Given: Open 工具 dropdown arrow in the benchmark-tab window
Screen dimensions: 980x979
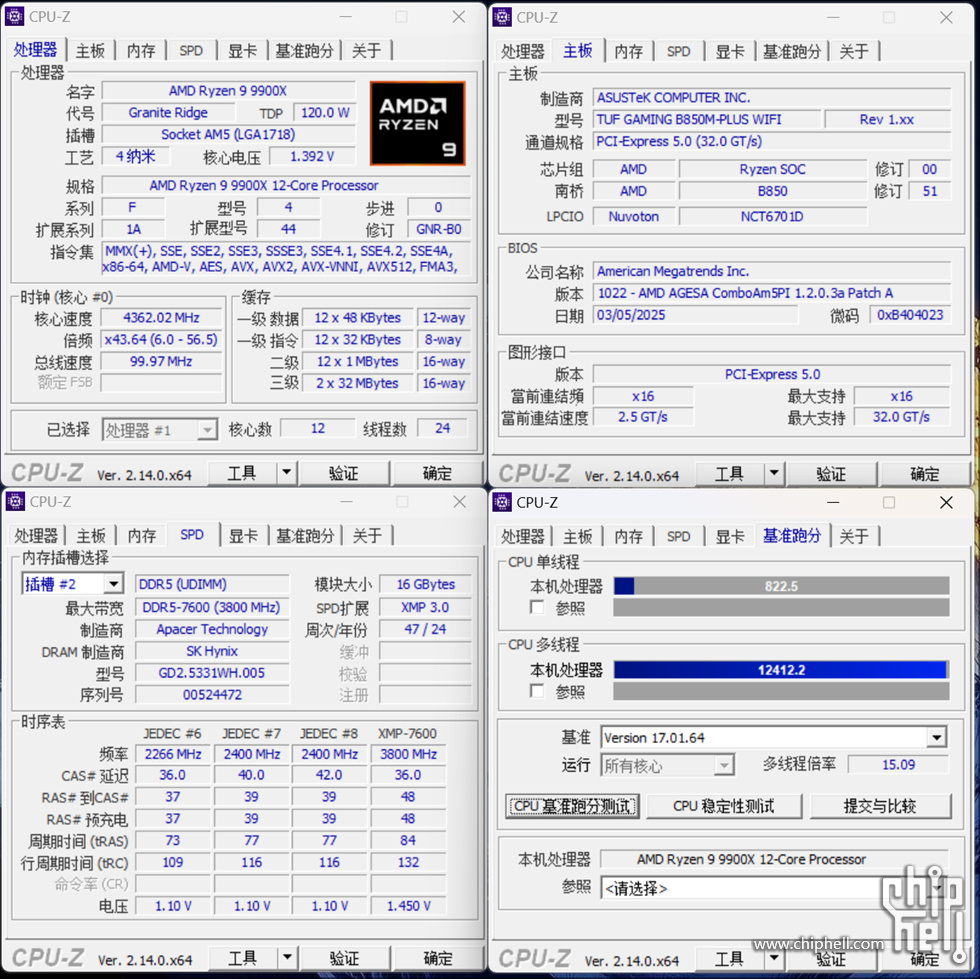Looking at the screenshot, I should [x=774, y=958].
